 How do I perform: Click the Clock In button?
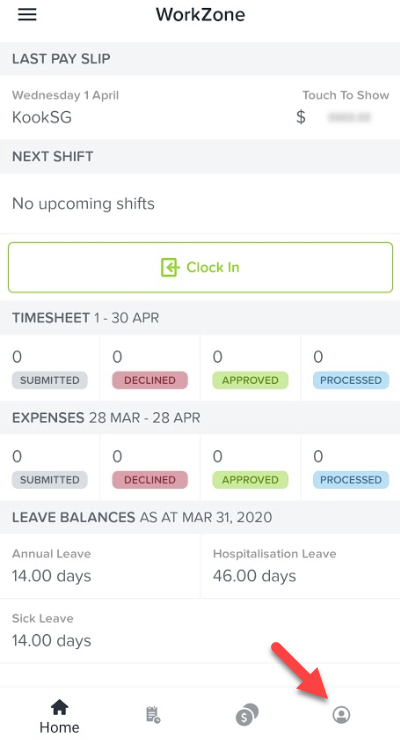[x=200, y=268]
